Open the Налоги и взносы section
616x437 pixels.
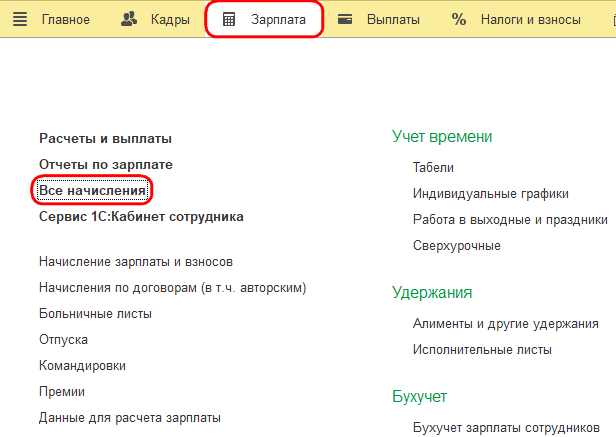point(531,20)
